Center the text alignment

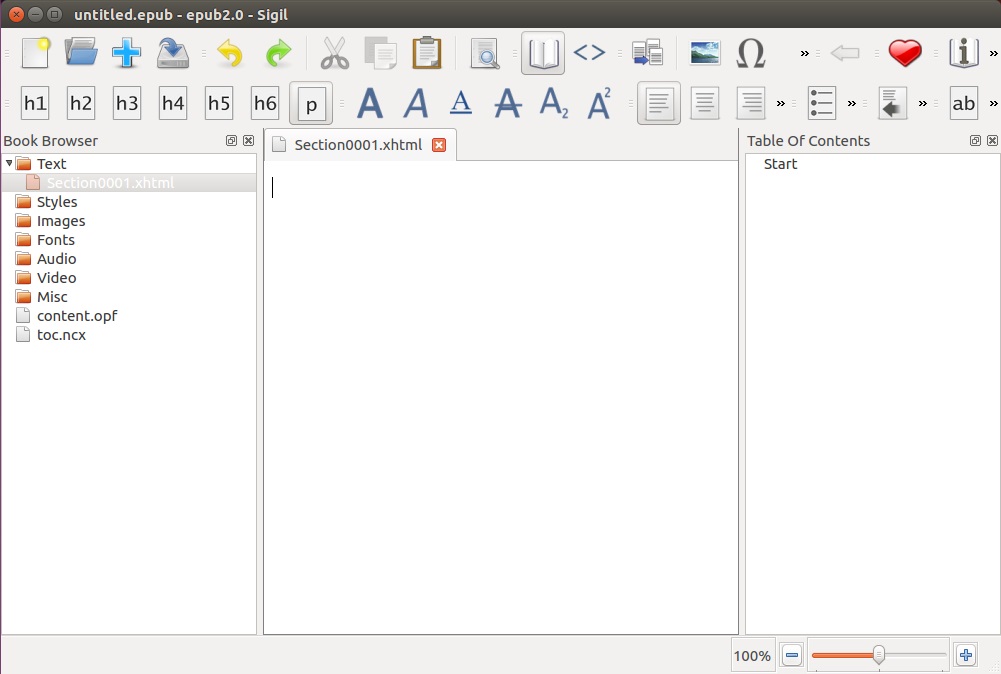tap(705, 103)
